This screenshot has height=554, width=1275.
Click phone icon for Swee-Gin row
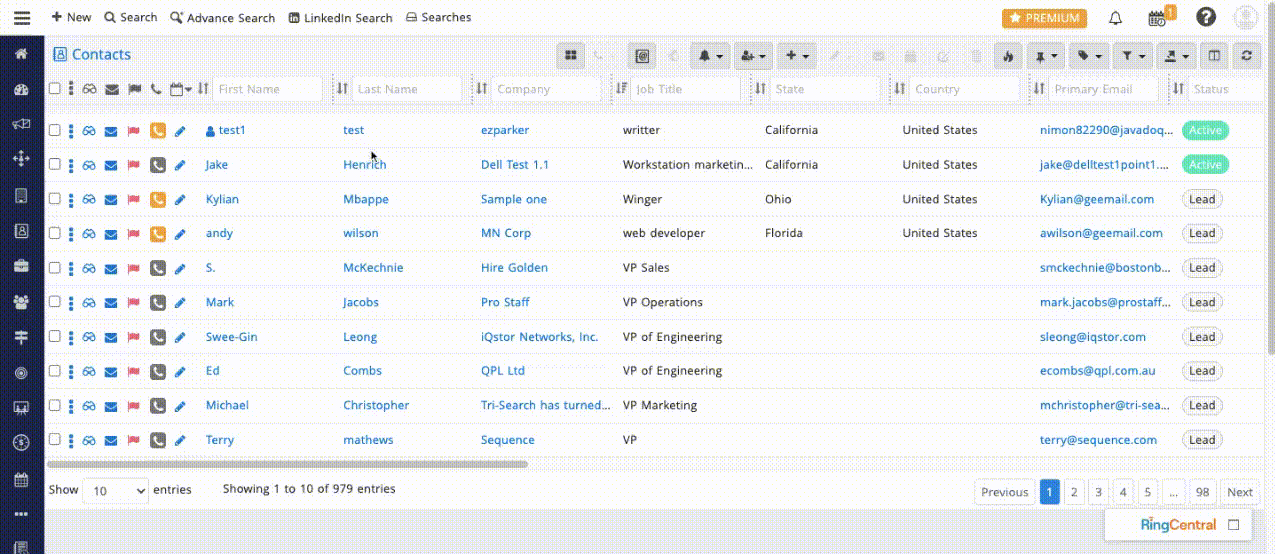pyautogui.click(x=157, y=337)
